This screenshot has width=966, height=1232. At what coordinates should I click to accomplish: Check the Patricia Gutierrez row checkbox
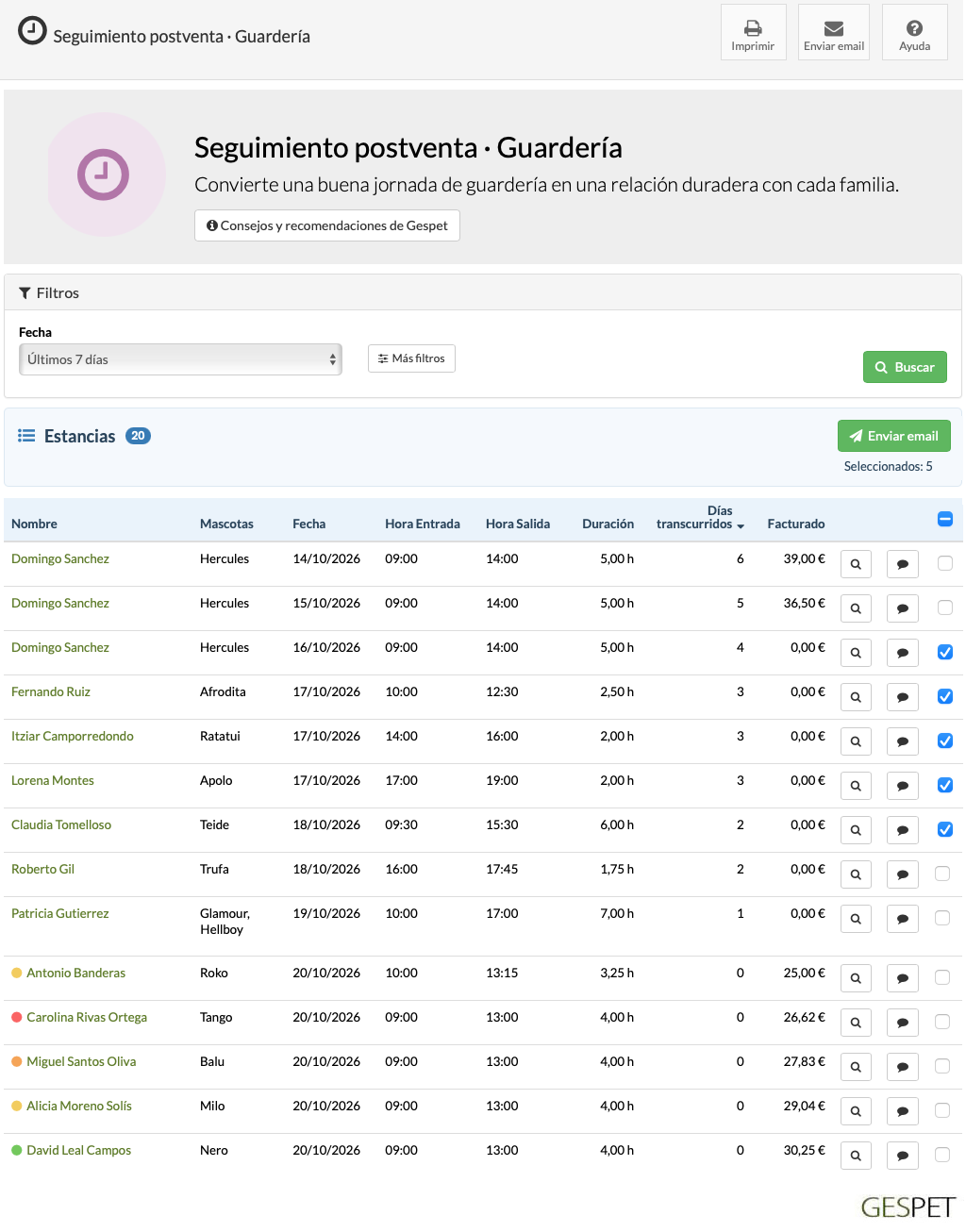point(942,918)
